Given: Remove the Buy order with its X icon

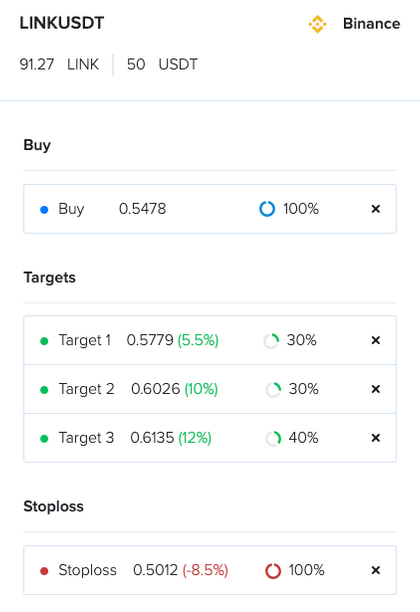Looking at the screenshot, I should point(376,209).
